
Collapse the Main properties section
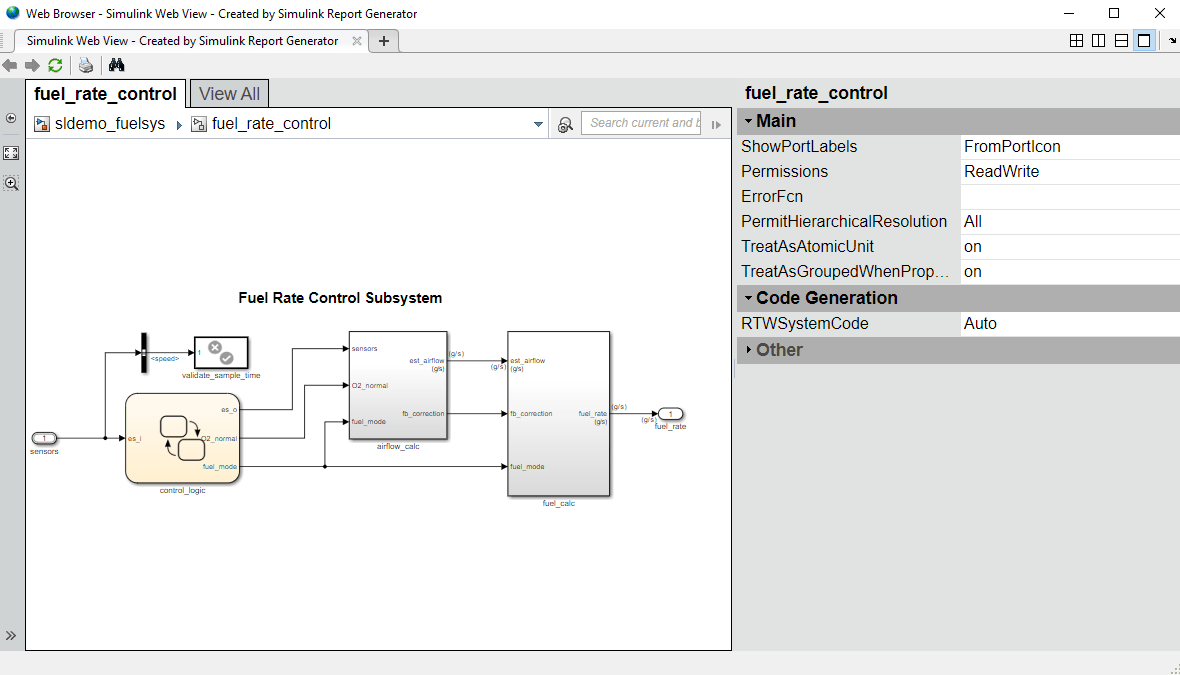point(749,121)
